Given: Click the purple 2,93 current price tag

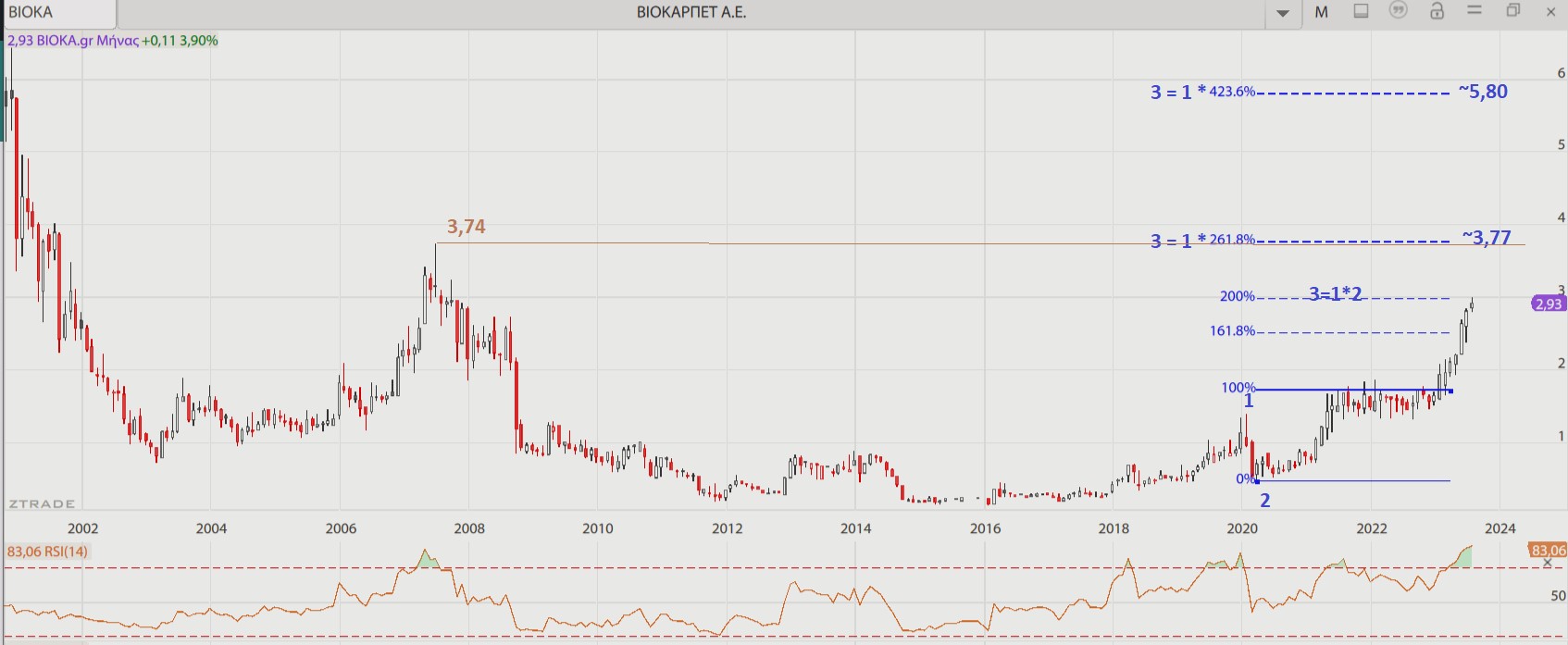Looking at the screenshot, I should coord(1548,304).
